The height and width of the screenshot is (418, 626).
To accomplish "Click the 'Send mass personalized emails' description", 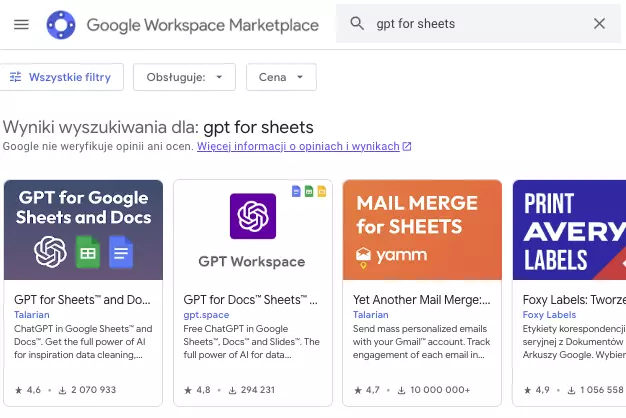I will pyautogui.click(x=422, y=342).
